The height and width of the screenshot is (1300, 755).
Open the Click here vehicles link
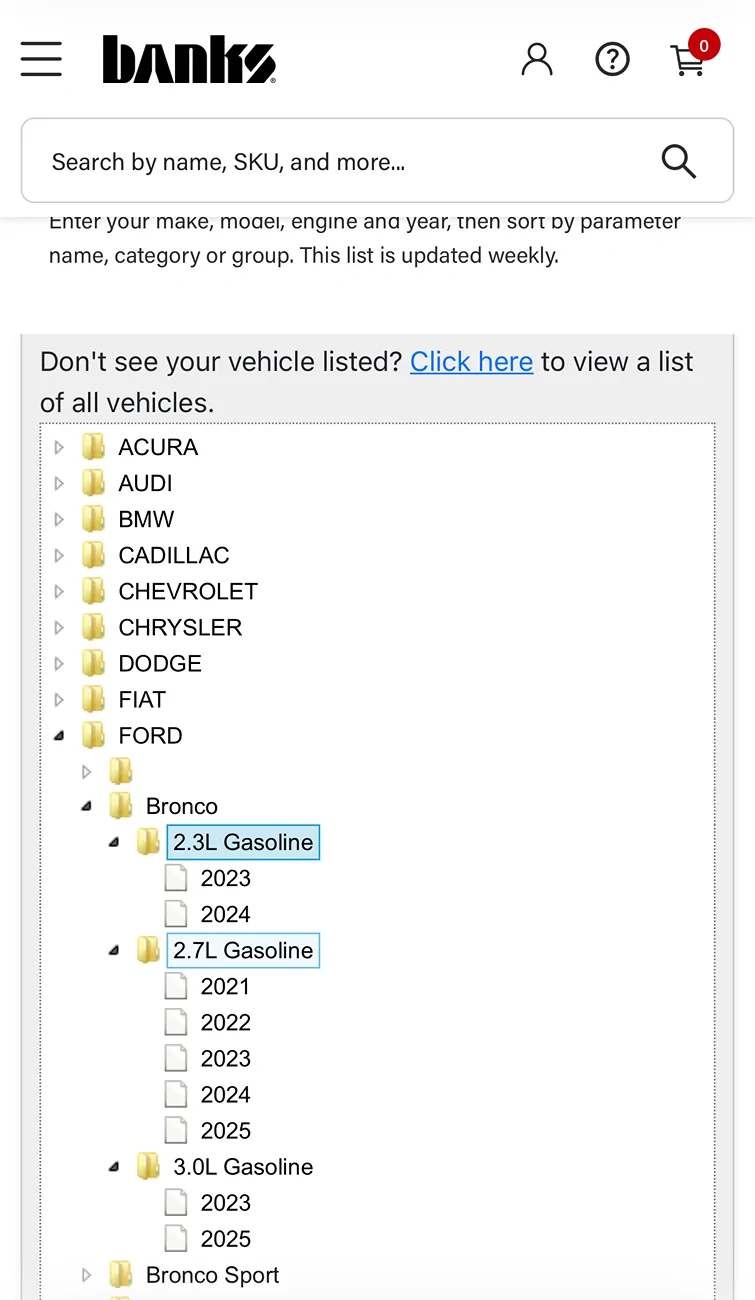point(471,362)
